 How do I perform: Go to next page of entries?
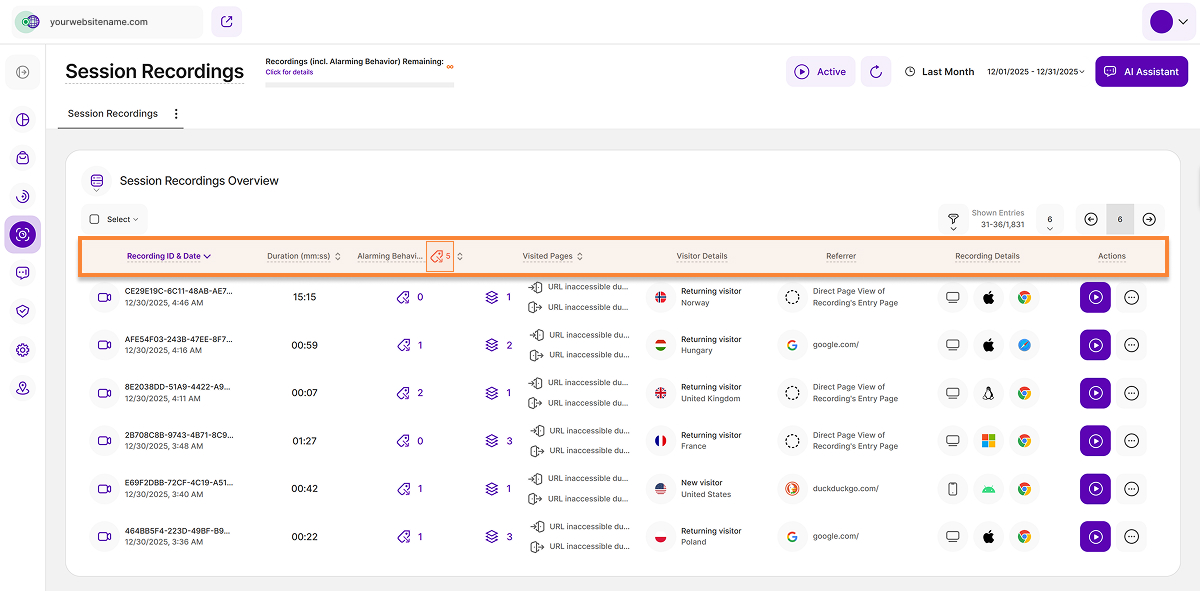(1149, 219)
